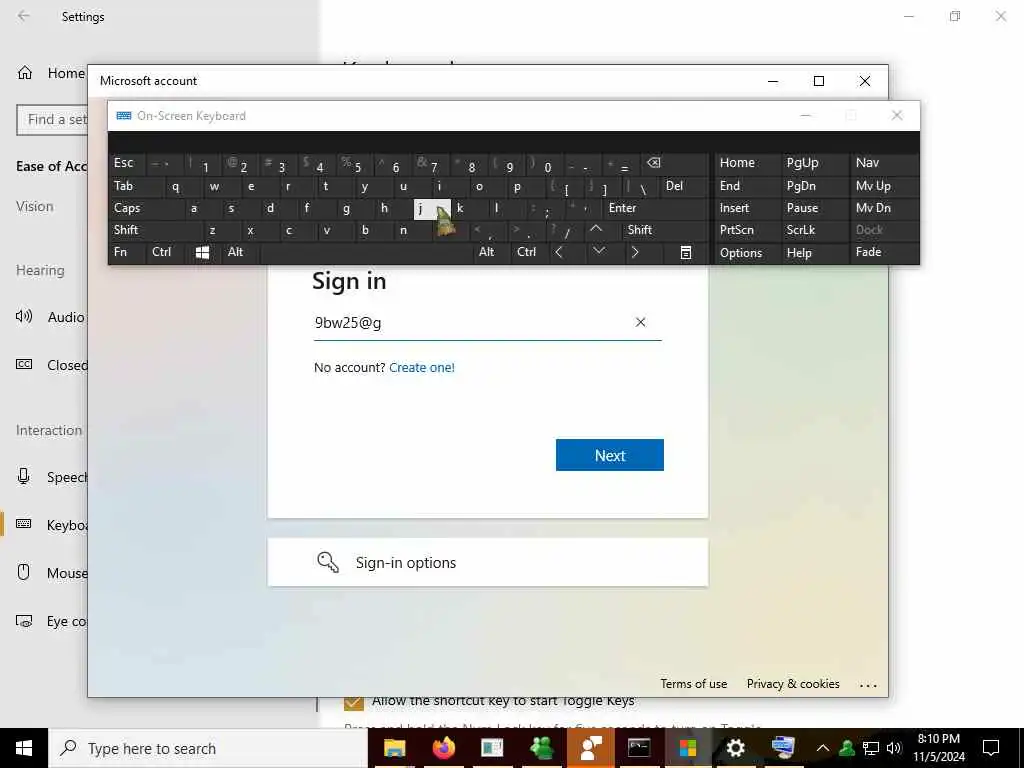This screenshot has height=768, width=1024.
Task: Tap the up arrow key on keyboard
Action: pos(596,230)
